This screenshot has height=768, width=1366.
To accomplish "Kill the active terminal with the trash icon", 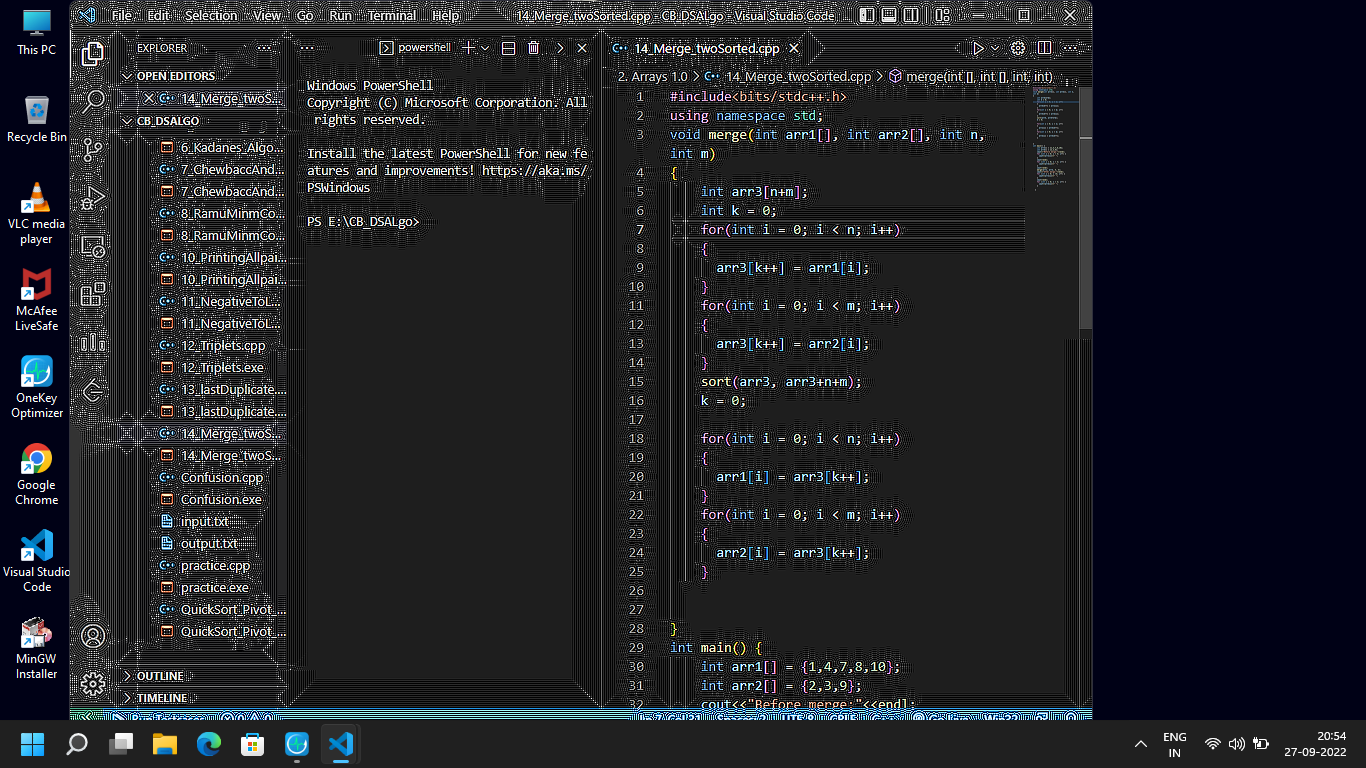I will click(534, 47).
